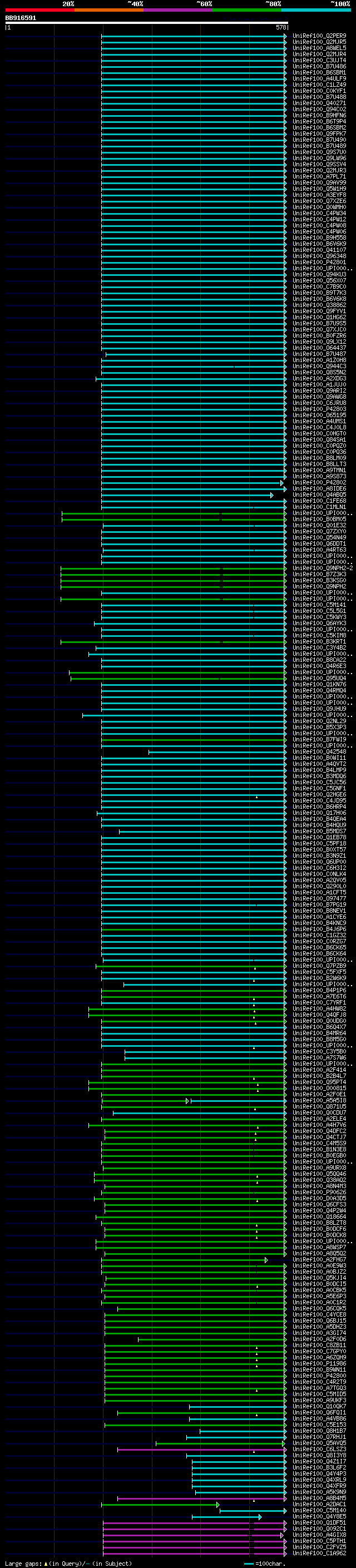Viewport: 356px width, 1568px height.
Task: Click the hit label UniRef100_Q5AVQ5
Action: (319, 1443)
